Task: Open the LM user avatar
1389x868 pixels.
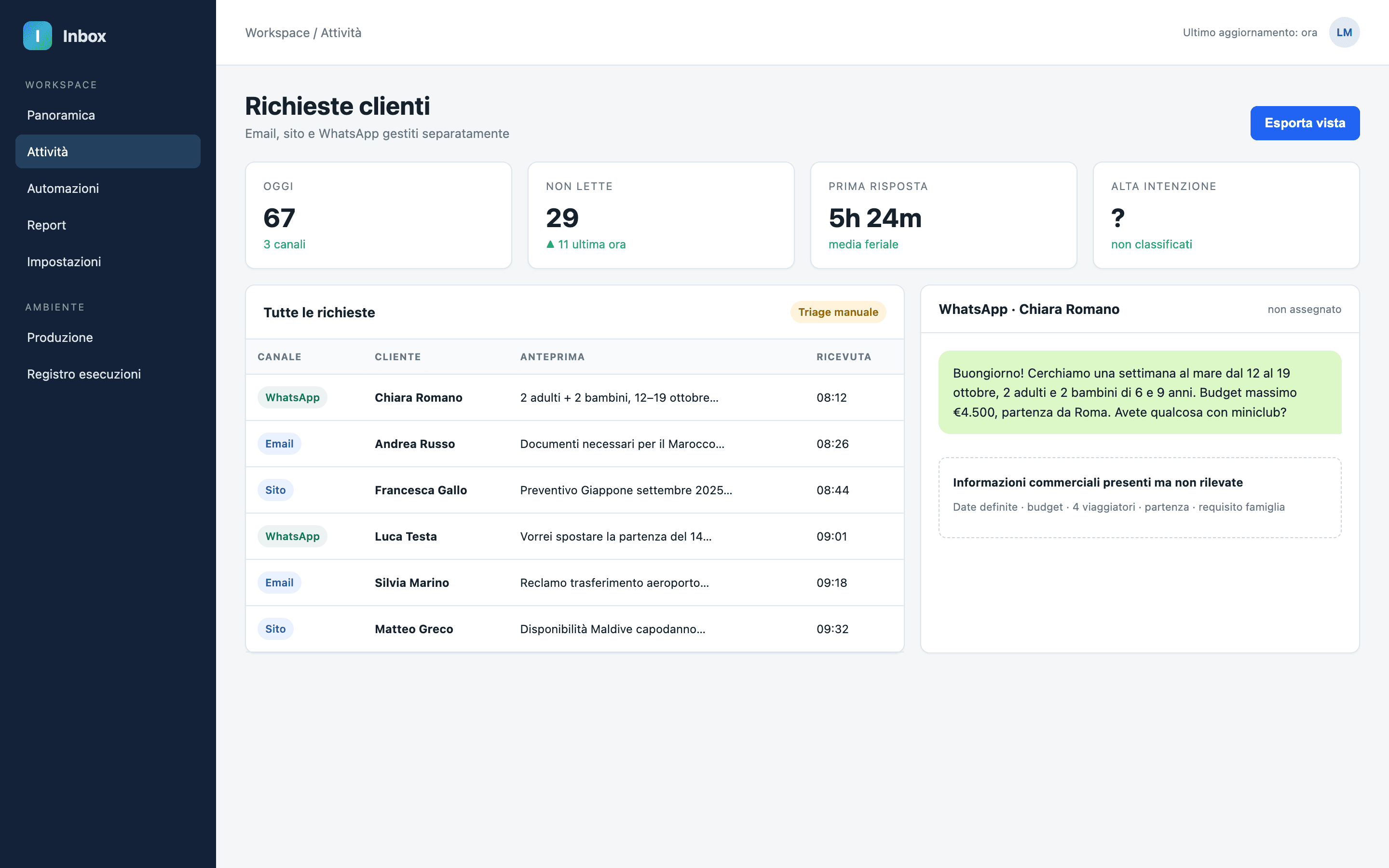Action: pyautogui.click(x=1344, y=33)
